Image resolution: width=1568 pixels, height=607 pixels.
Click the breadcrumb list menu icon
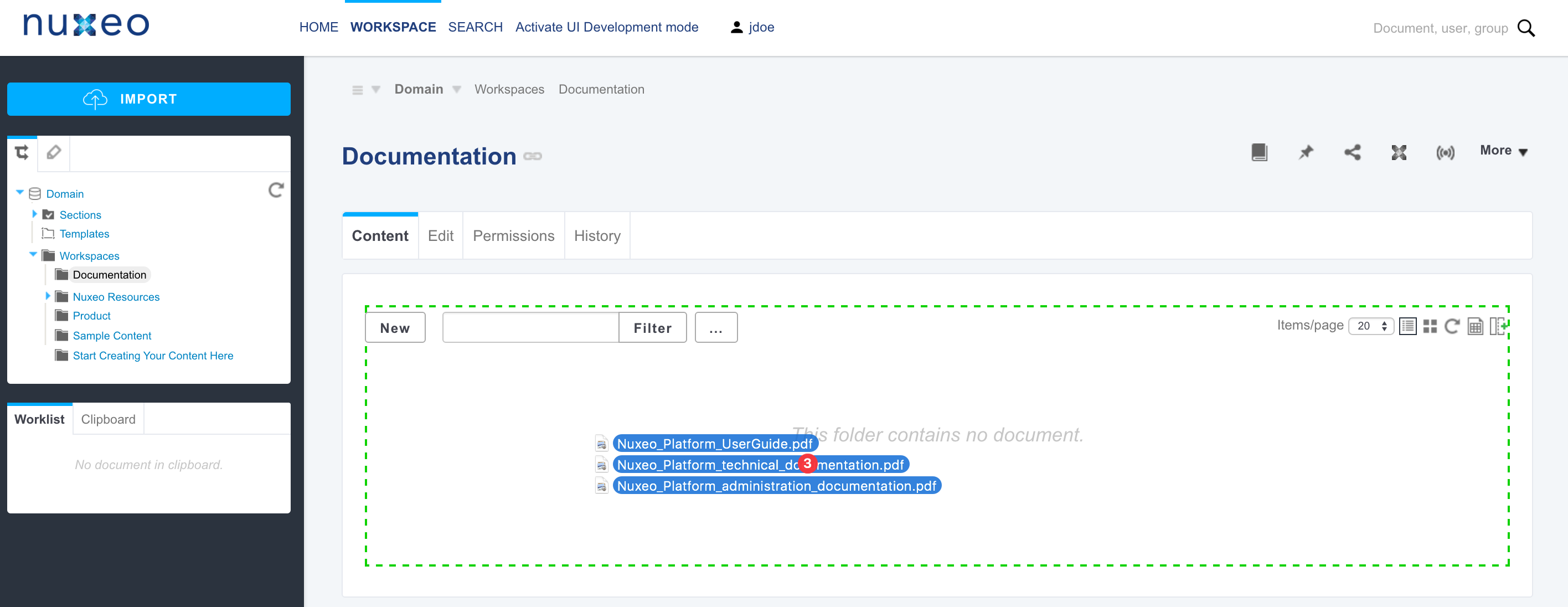point(357,90)
